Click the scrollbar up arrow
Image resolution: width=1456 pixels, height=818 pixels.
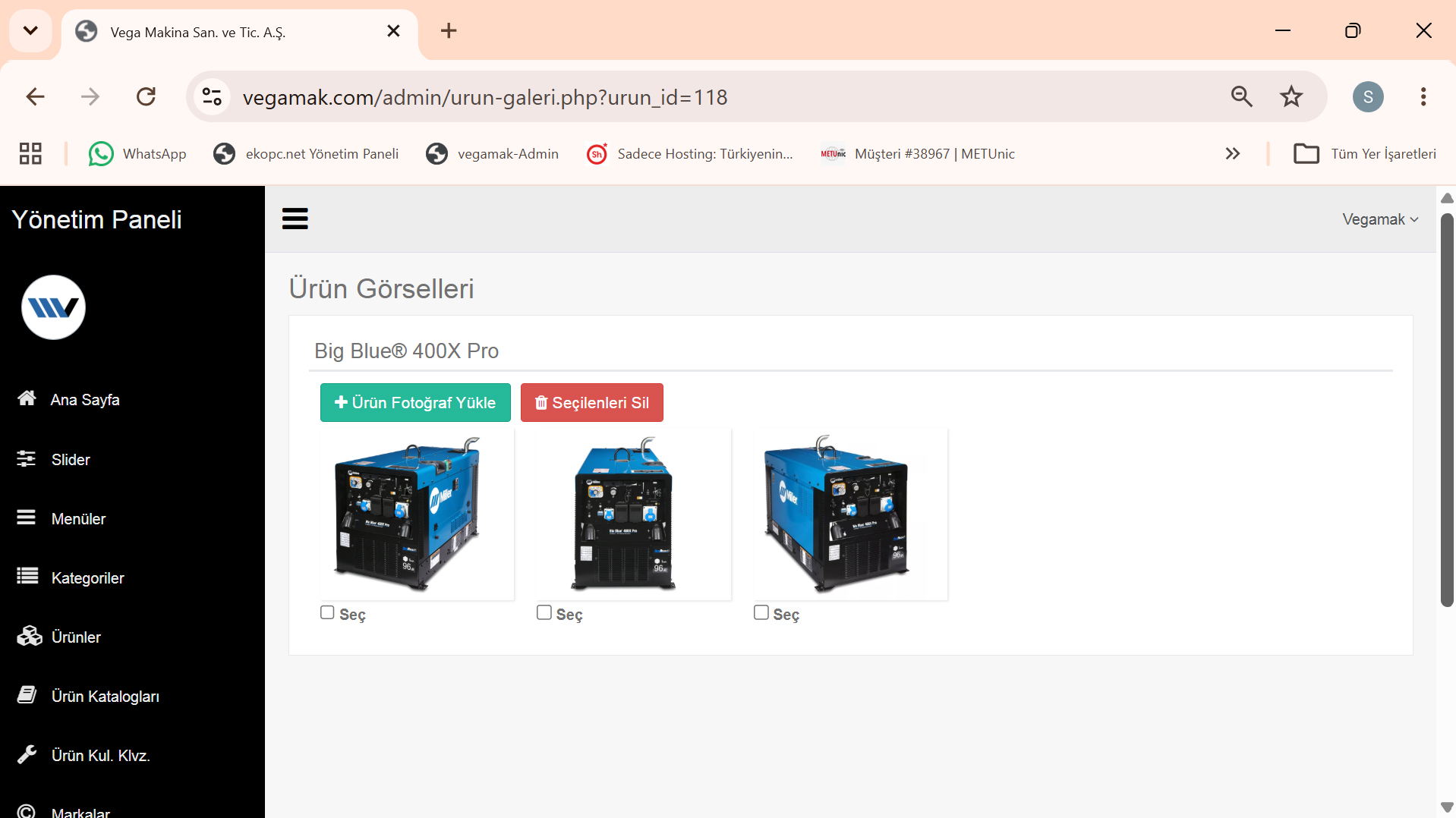pos(1447,198)
